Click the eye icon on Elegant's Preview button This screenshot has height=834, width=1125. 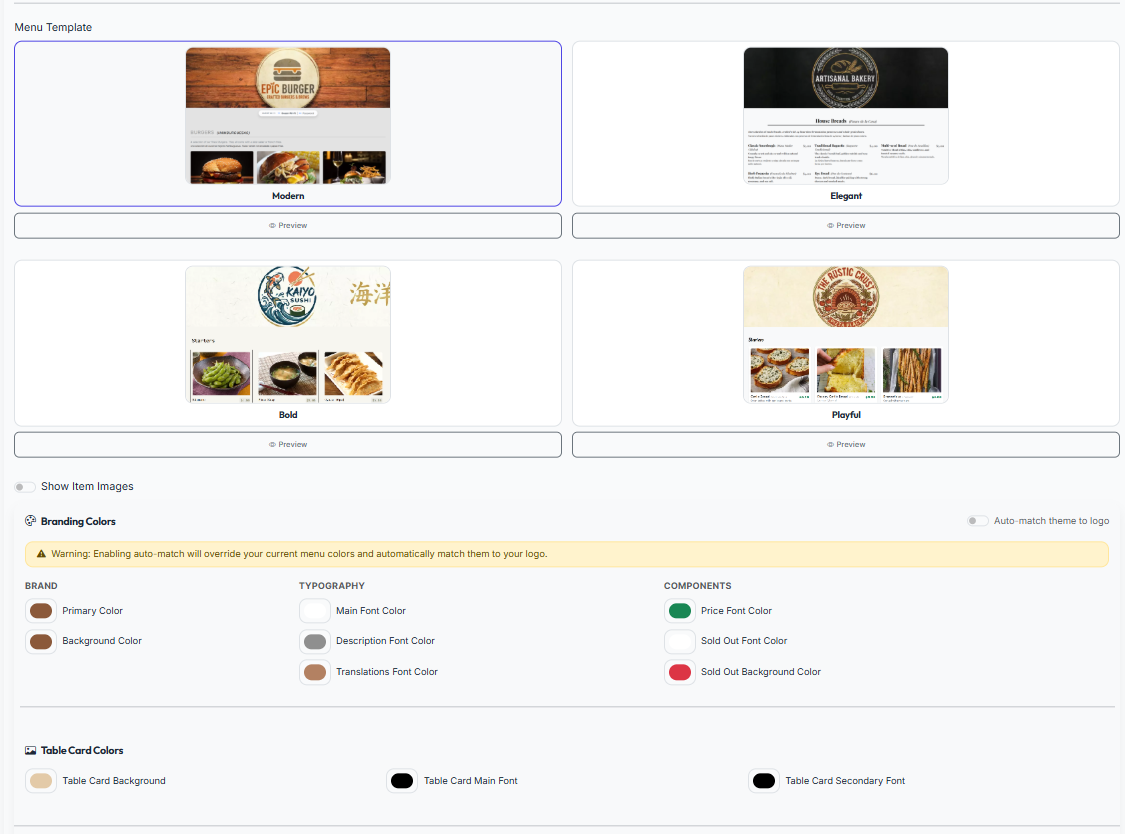coord(830,225)
